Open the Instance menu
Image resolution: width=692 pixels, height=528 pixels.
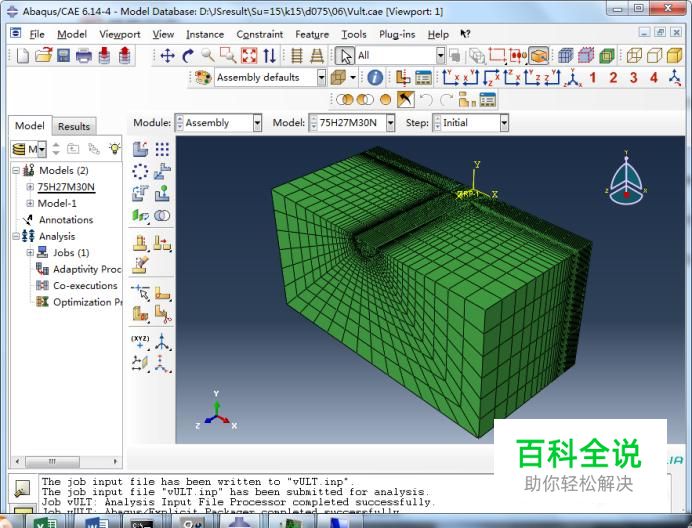pos(205,34)
